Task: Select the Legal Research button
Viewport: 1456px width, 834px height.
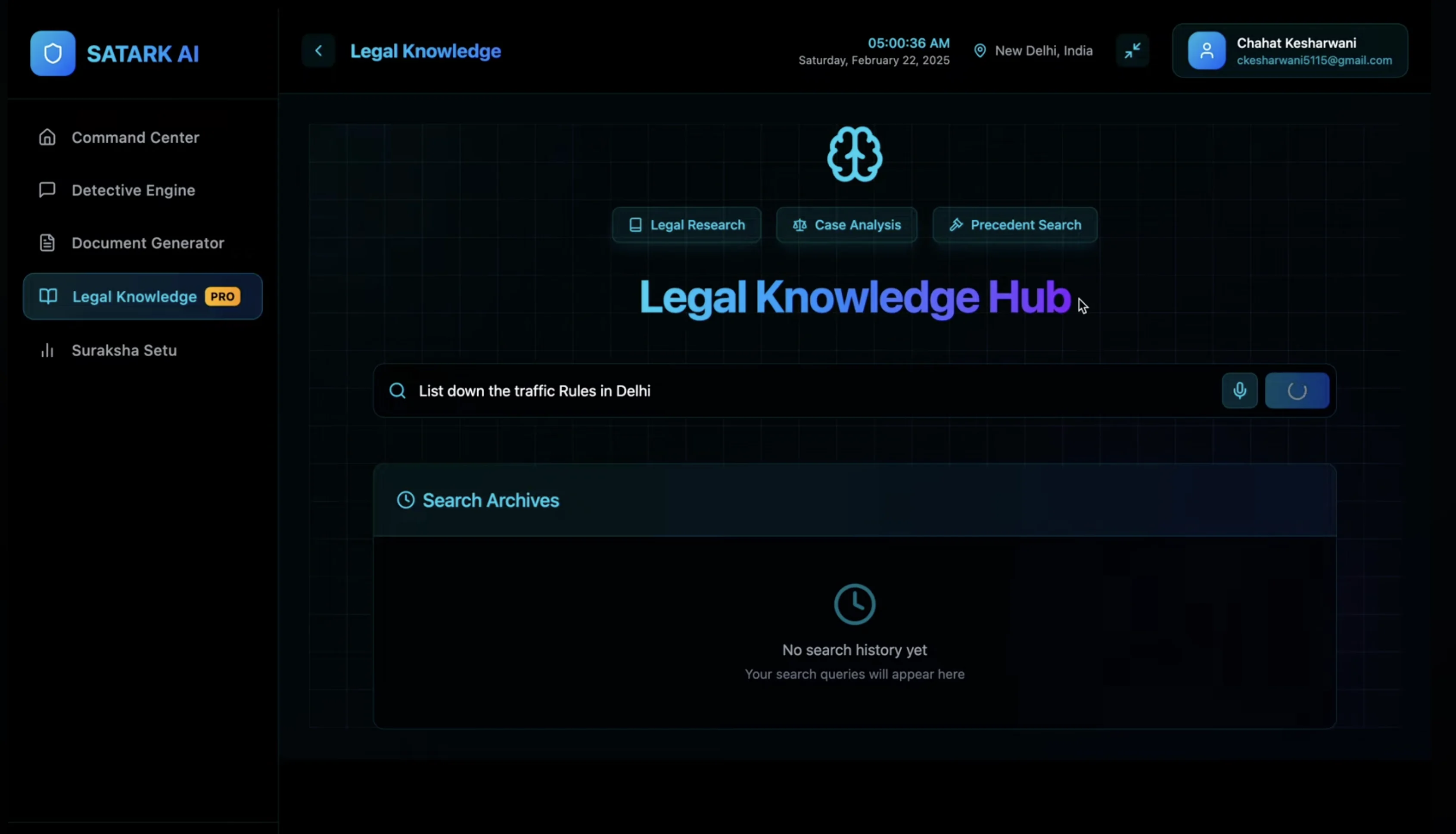Action: click(686, 225)
